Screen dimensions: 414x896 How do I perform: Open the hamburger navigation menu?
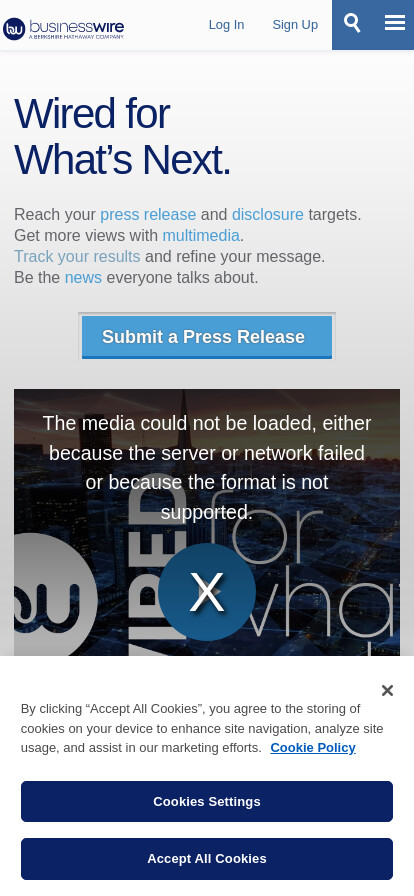[x=395, y=23]
